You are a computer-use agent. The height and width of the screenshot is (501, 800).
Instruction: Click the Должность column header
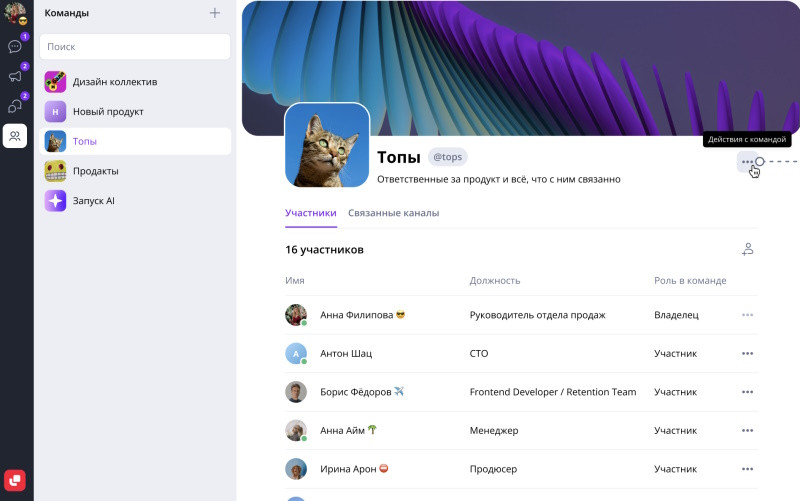pyautogui.click(x=495, y=281)
